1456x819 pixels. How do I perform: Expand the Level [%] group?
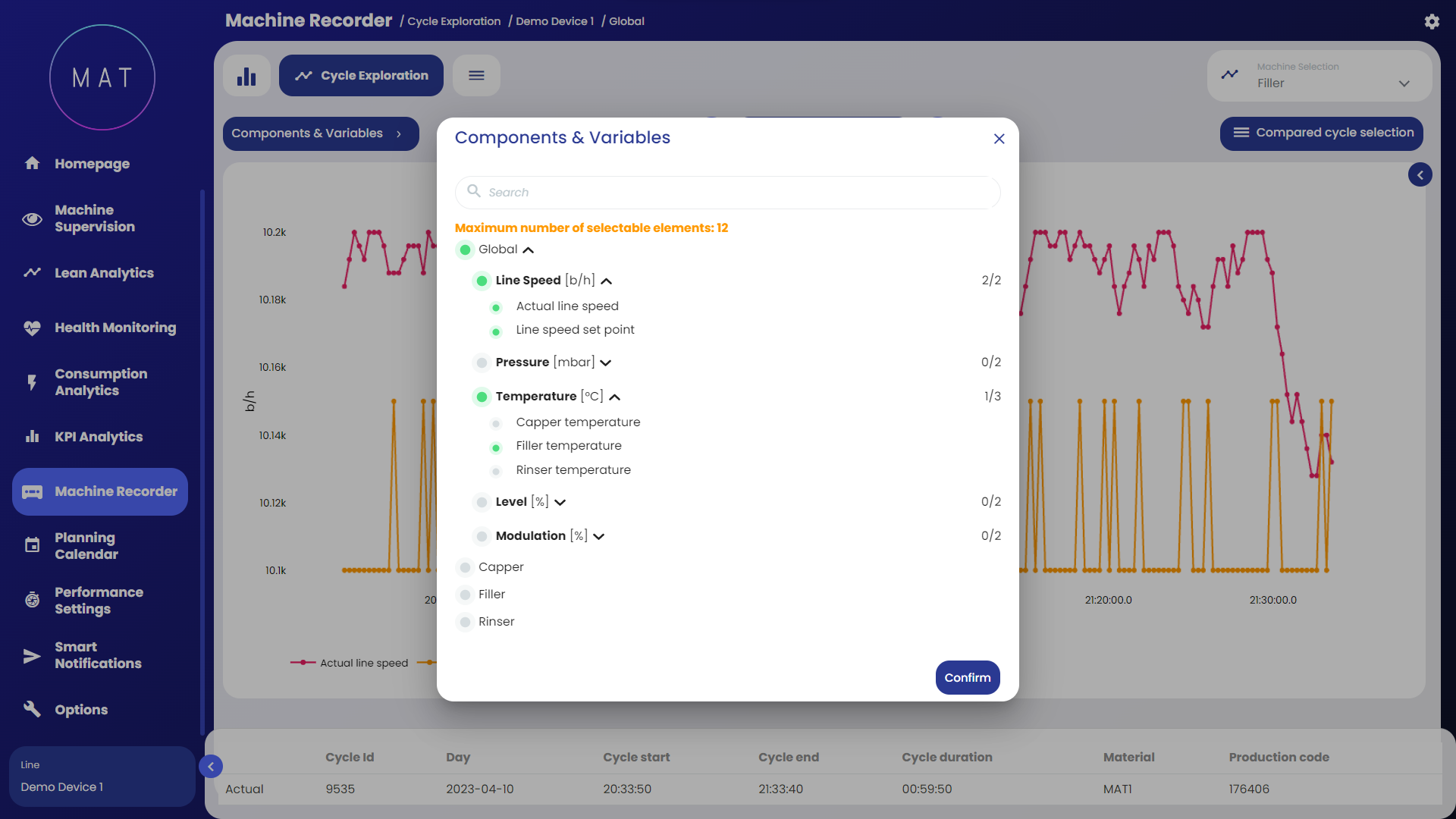click(x=560, y=502)
